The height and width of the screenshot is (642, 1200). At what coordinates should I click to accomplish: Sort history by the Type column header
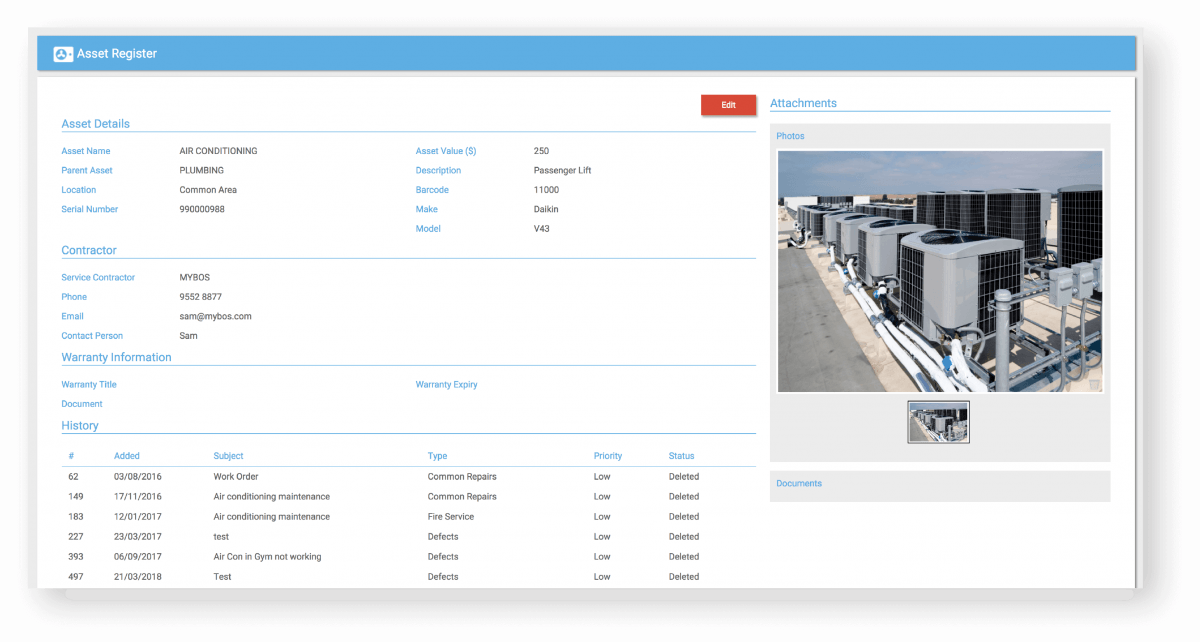click(437, 456)
